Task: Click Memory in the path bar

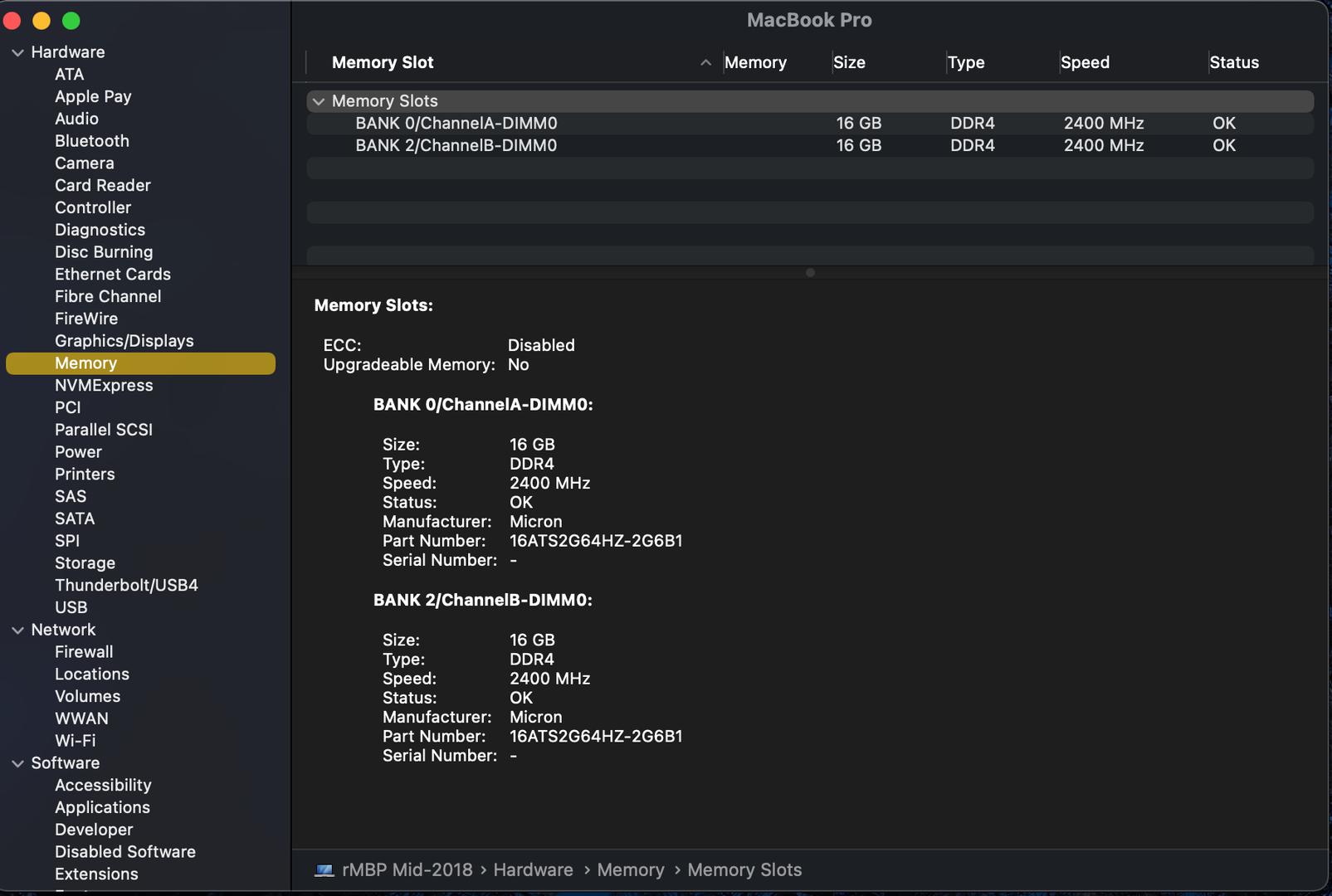Action: [631, 870]
